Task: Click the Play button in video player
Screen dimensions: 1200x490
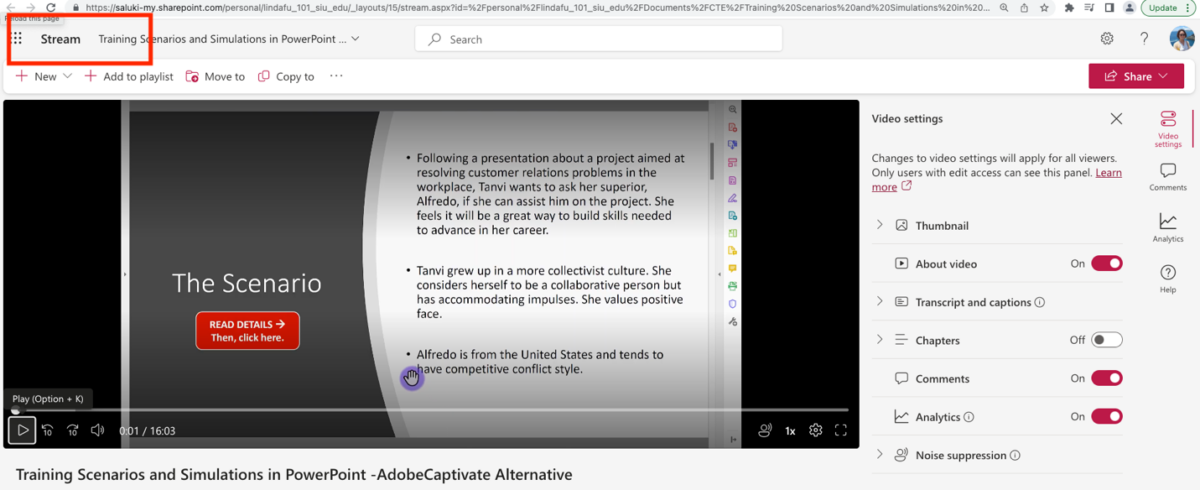Action: click(x=22, y=430)
